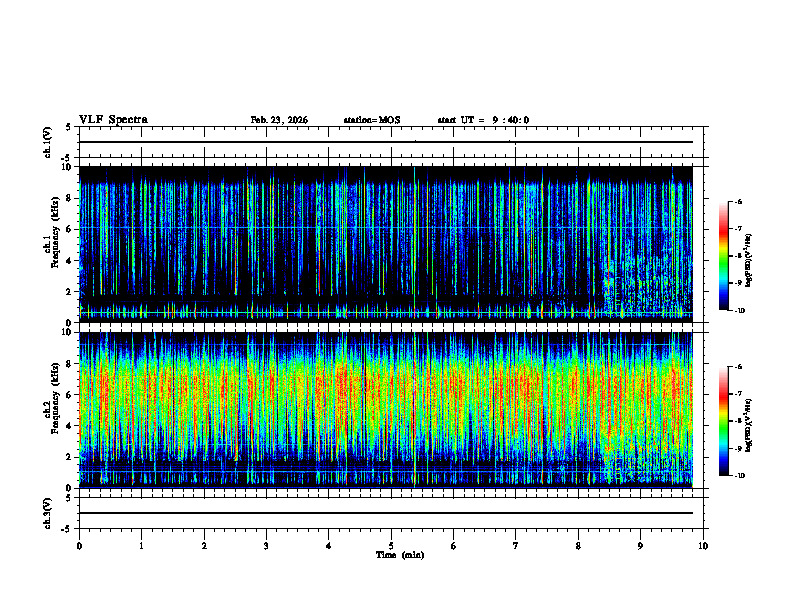The height and width of the screenshot is (612, 792).
Task: Click the "station=MOS" header label
Action: point(372,120)
